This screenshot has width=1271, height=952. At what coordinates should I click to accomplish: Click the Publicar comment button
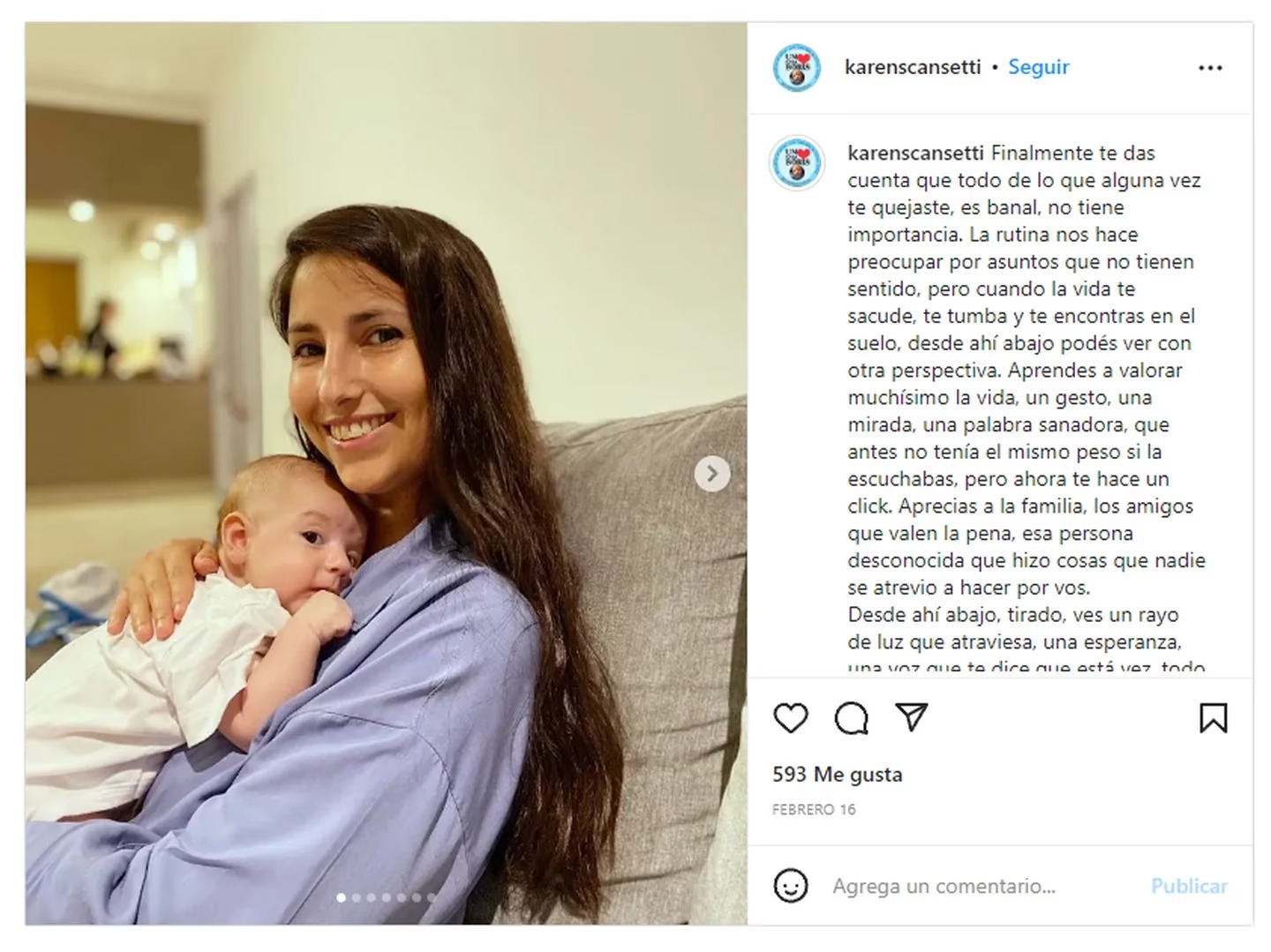(1189, 886)
